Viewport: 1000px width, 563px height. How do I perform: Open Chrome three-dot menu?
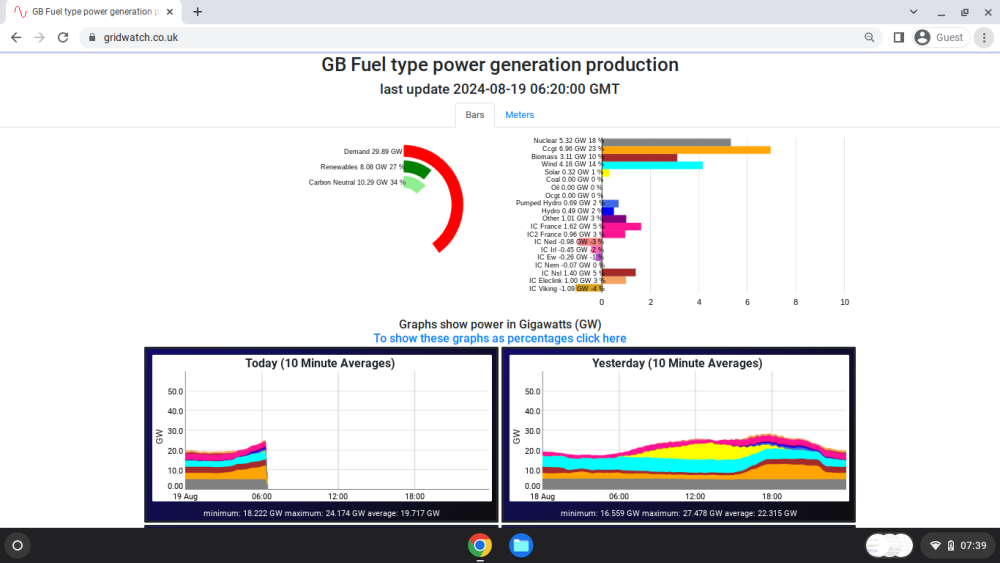(x=984, y=38)
